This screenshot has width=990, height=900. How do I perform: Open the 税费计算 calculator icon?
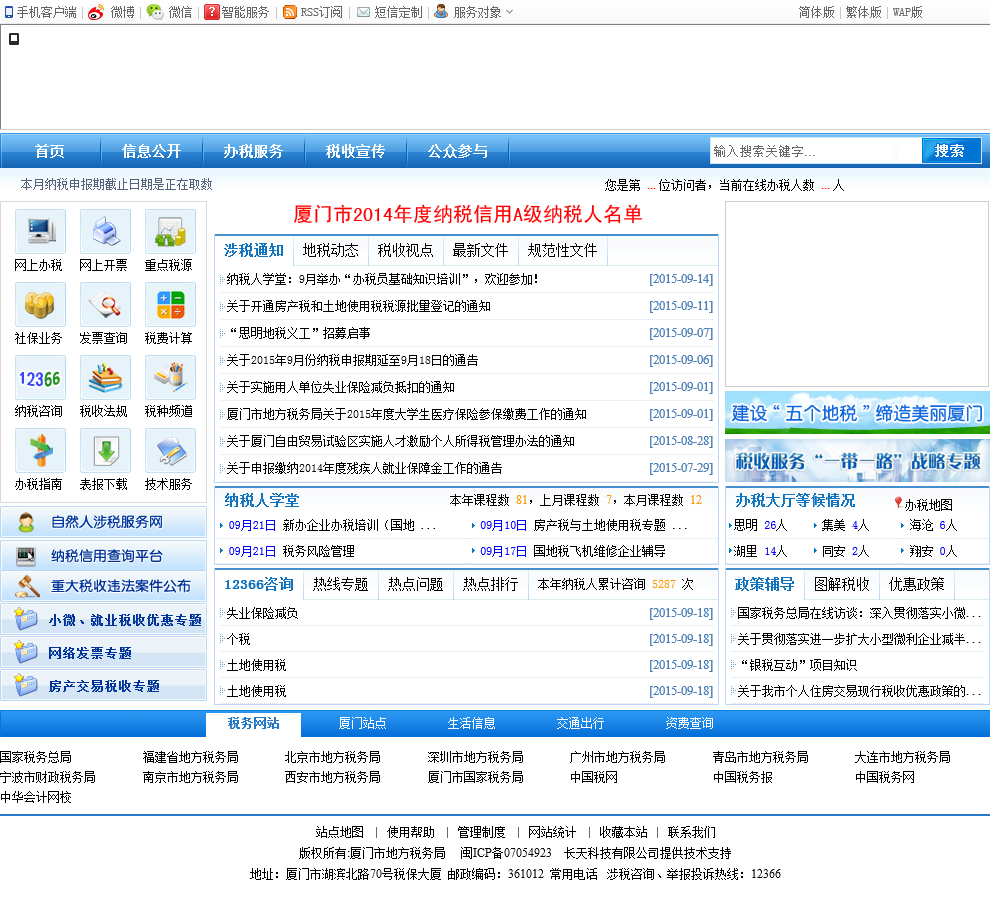[x=170, y=304]
